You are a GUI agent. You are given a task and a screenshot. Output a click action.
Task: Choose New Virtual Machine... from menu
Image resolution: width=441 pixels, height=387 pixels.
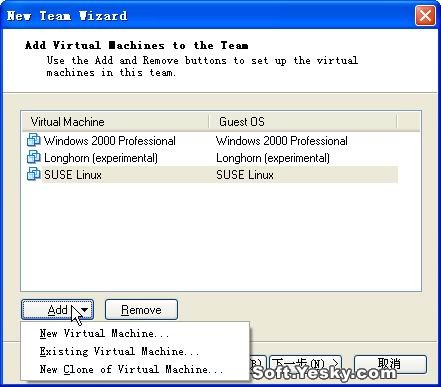(x=104, y=333)
